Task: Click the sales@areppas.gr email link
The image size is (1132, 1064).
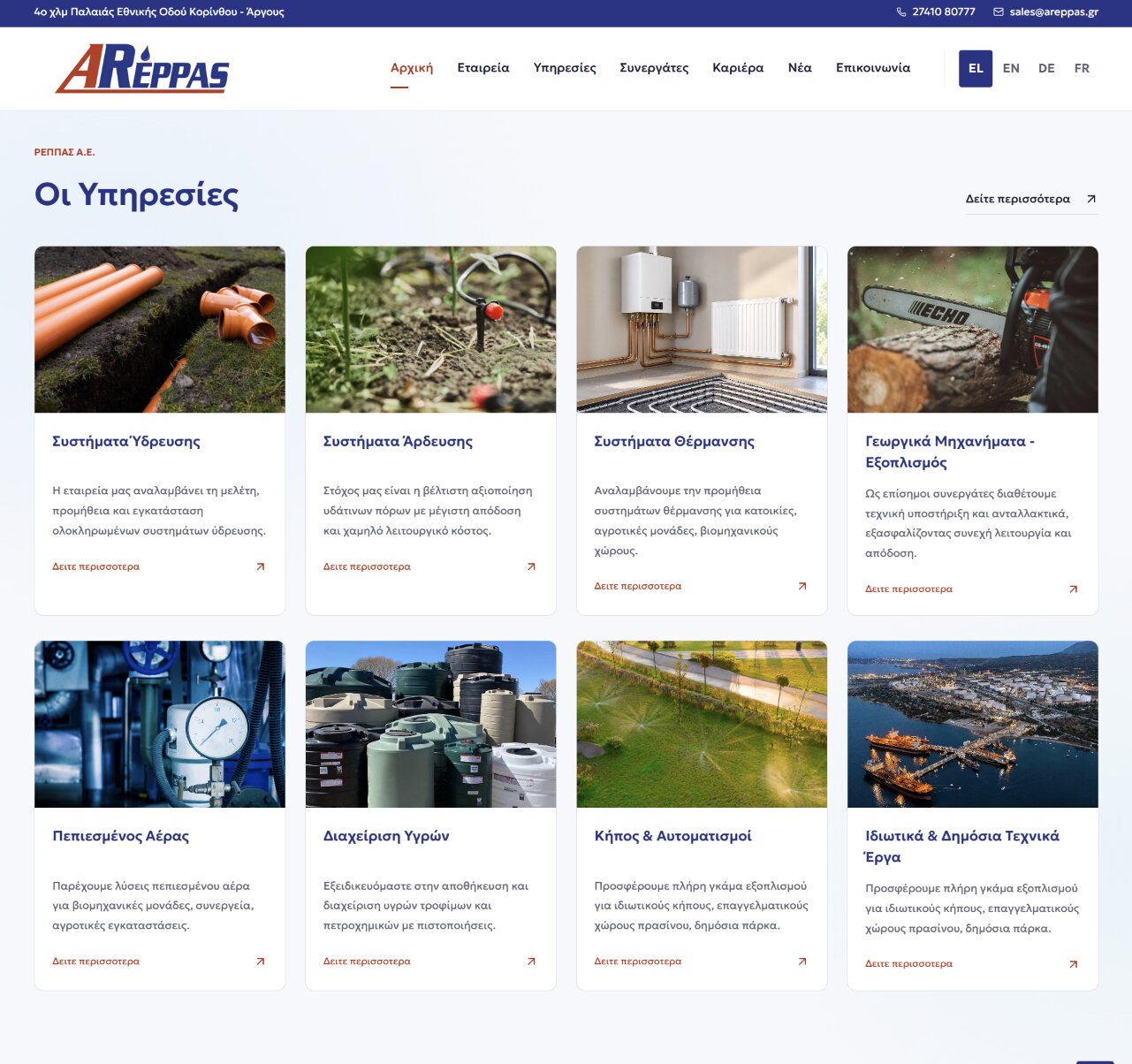Action: 1054,12
